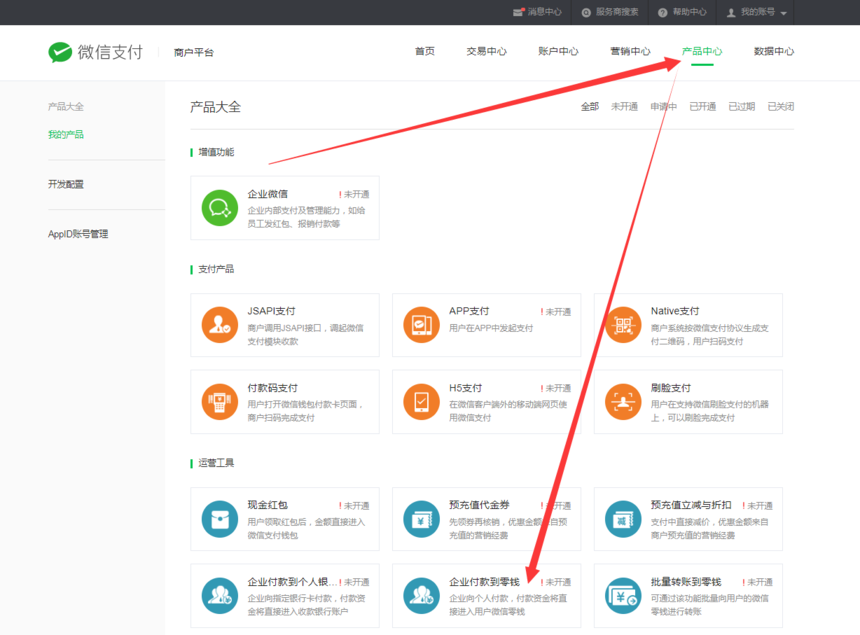Screen dimensions: 860x635
Task: Switch to the 产品中心 tab
Action: pos(702,52)
